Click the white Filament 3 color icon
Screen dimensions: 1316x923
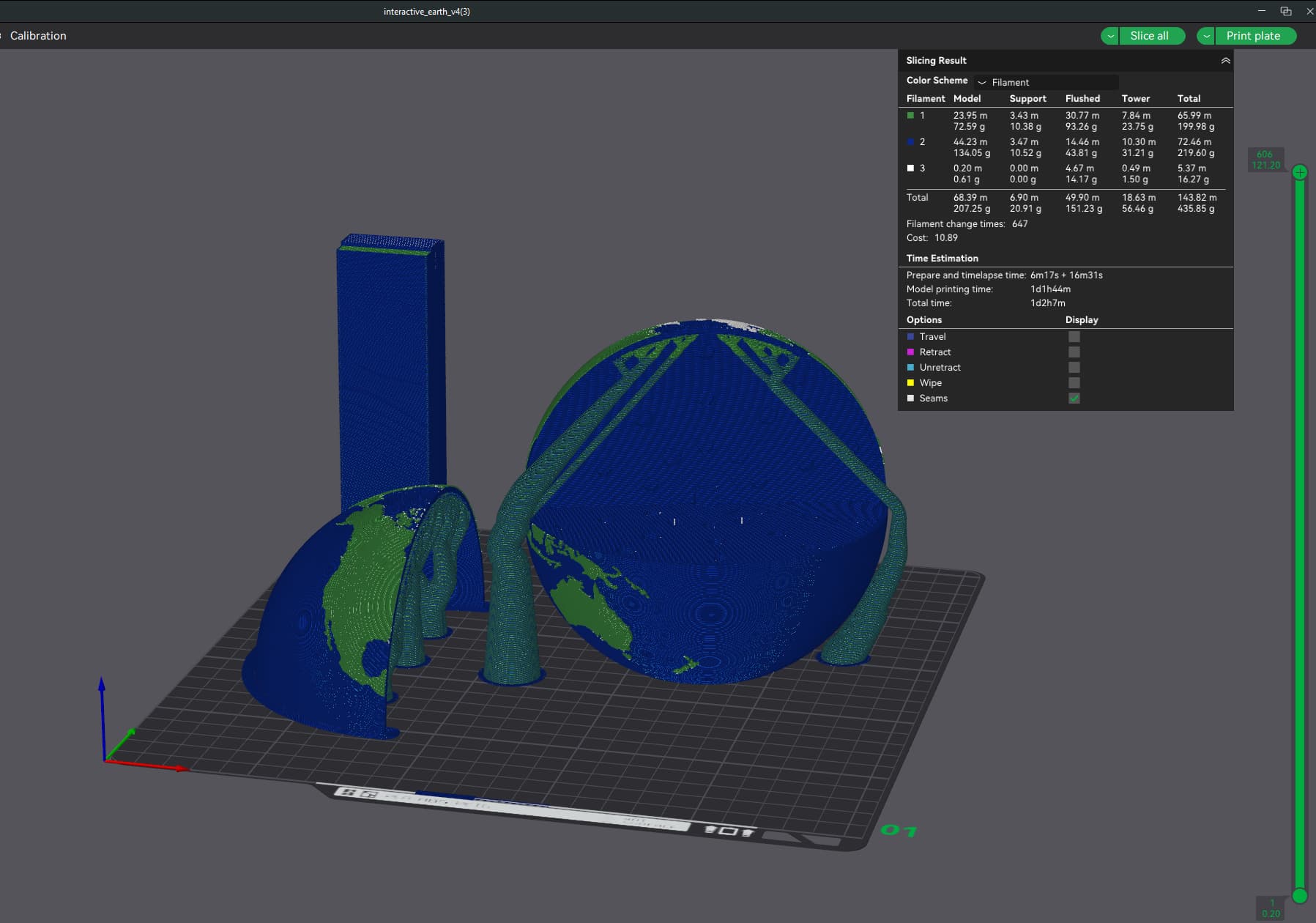(x=910, y=168)
